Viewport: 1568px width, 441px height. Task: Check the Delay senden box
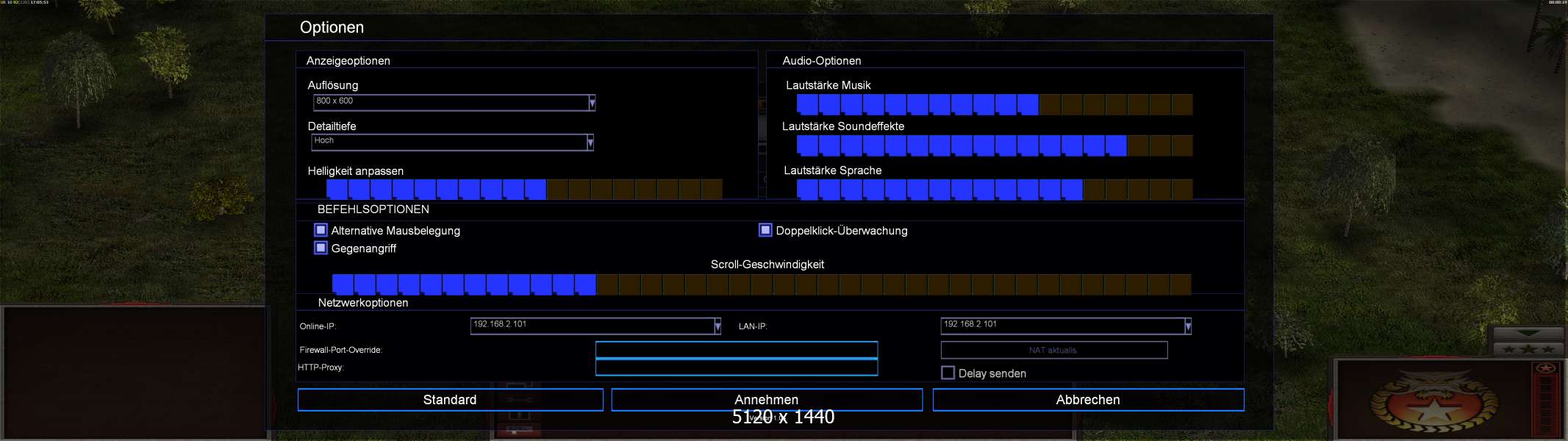948,373
